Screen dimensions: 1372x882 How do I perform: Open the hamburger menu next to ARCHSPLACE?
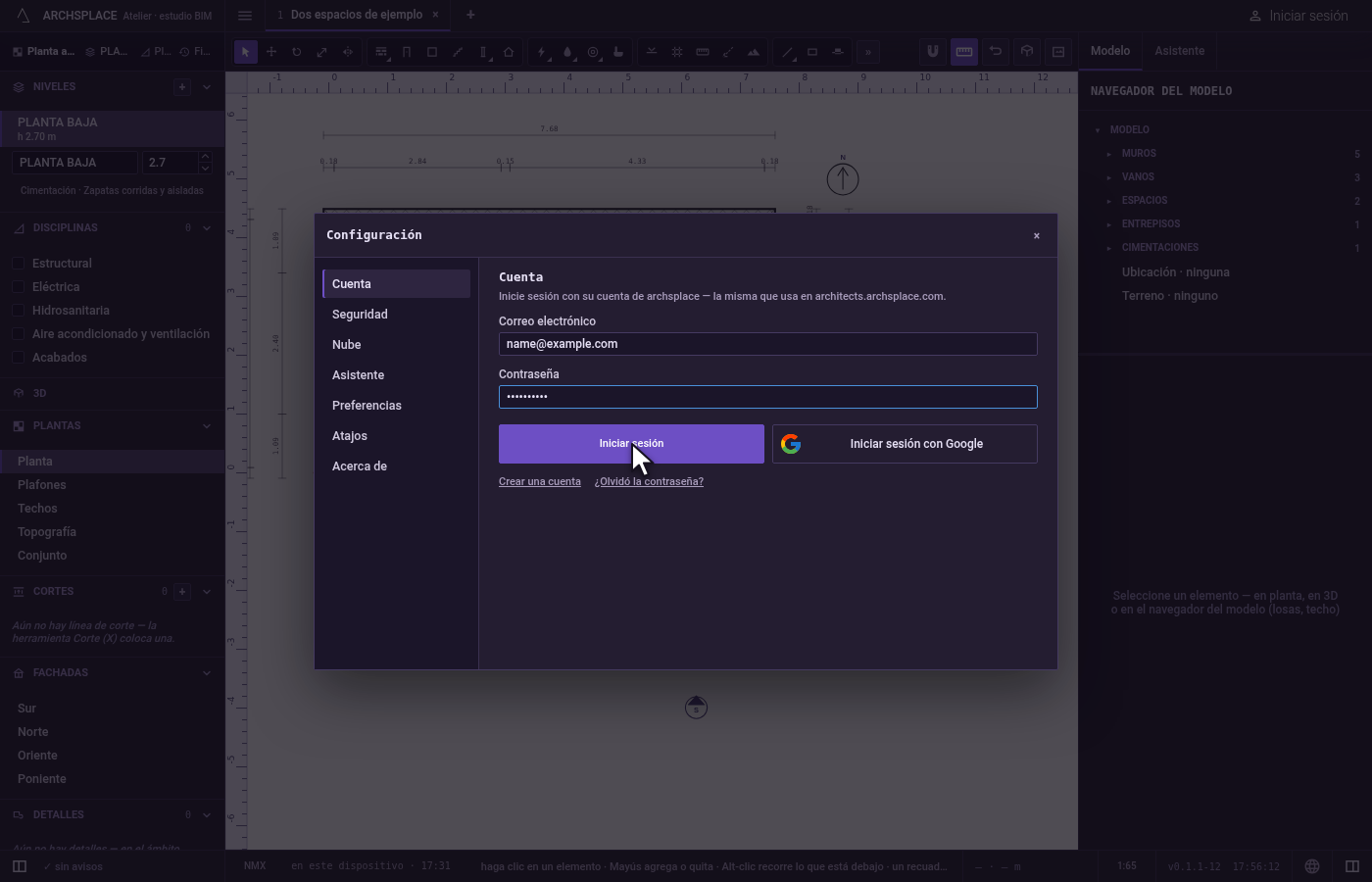(x=245, y=16)
